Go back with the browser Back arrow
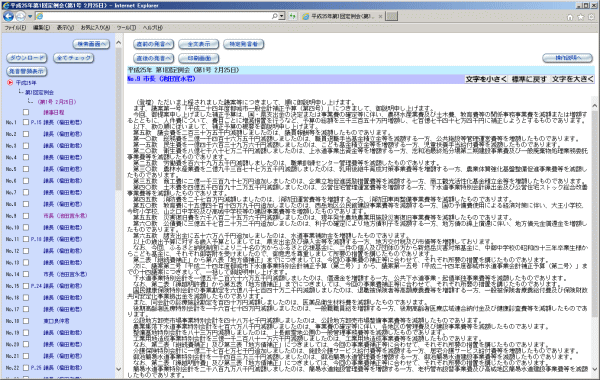The image size is (600, 380). (8, 16)
